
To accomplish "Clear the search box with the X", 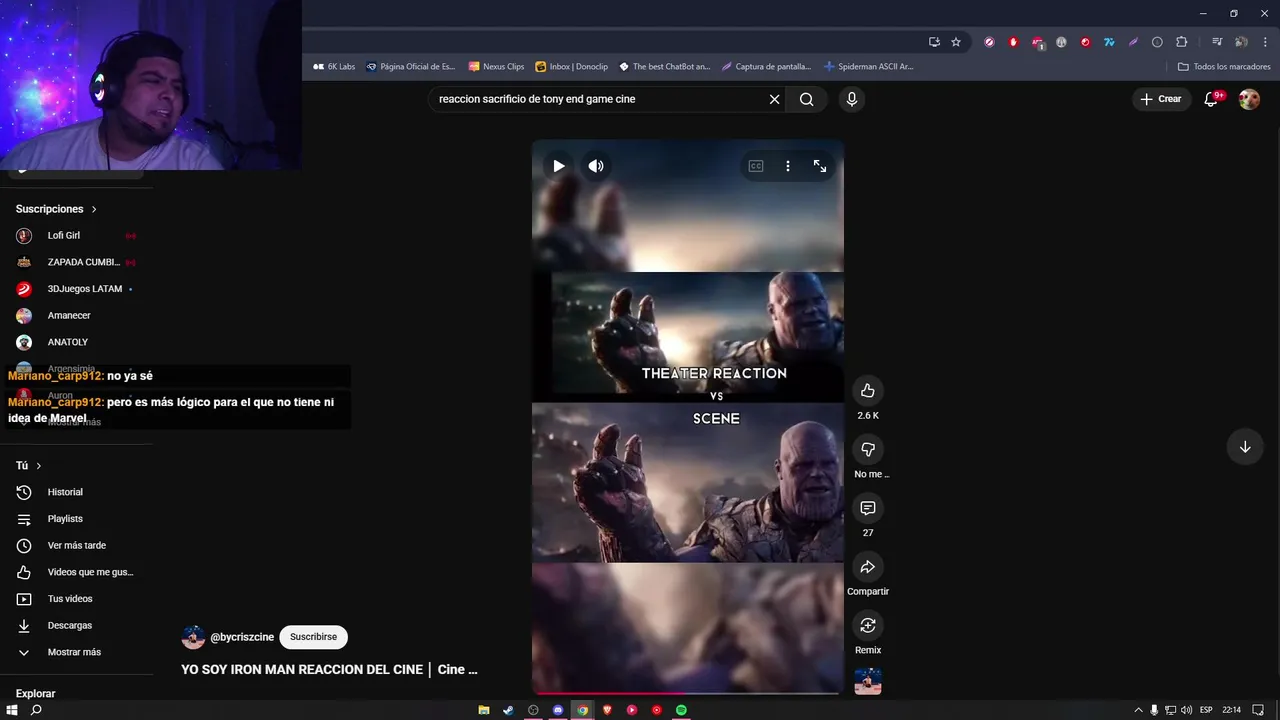I will (774, 99).
